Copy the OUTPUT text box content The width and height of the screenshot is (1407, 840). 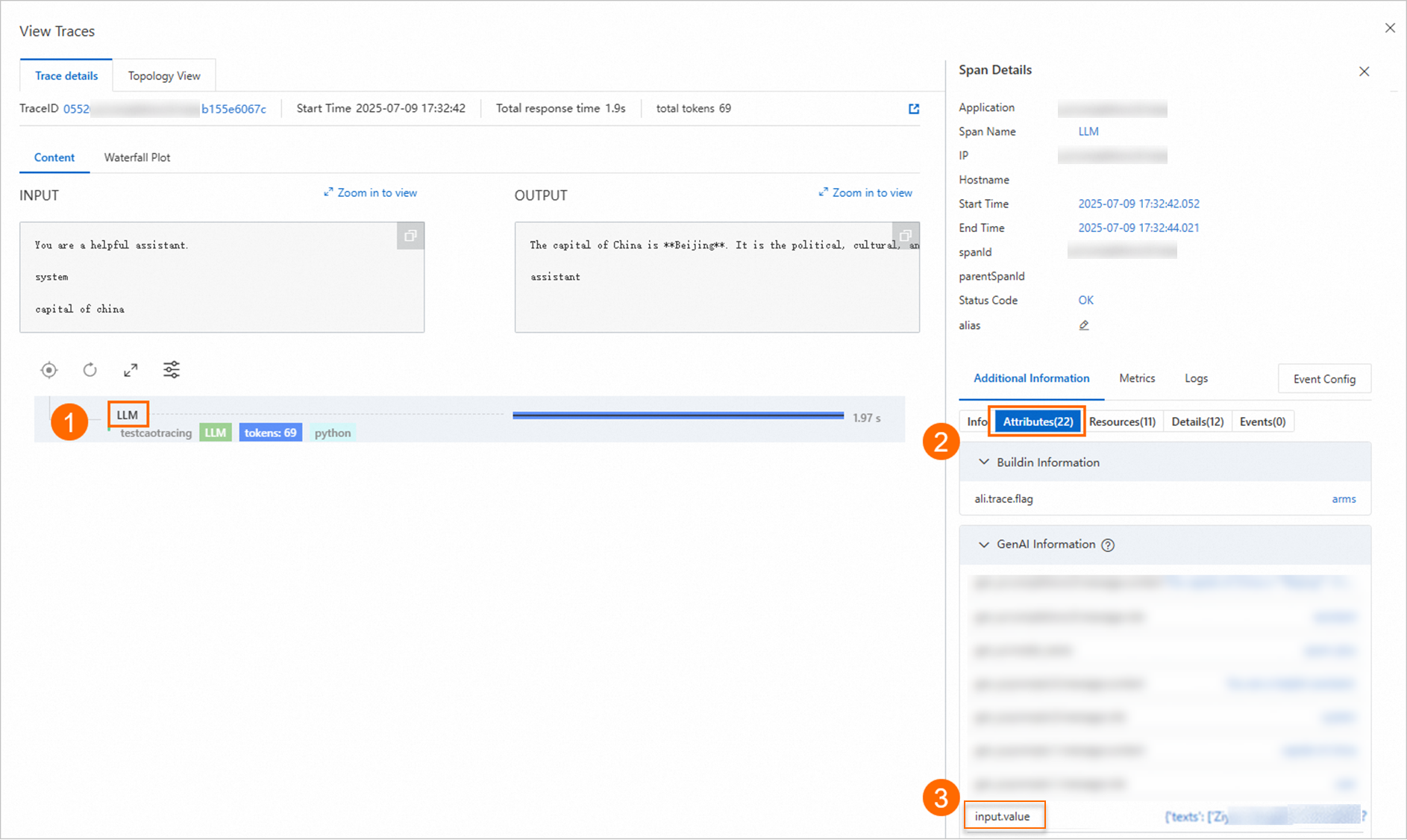[x=906, y=236]
